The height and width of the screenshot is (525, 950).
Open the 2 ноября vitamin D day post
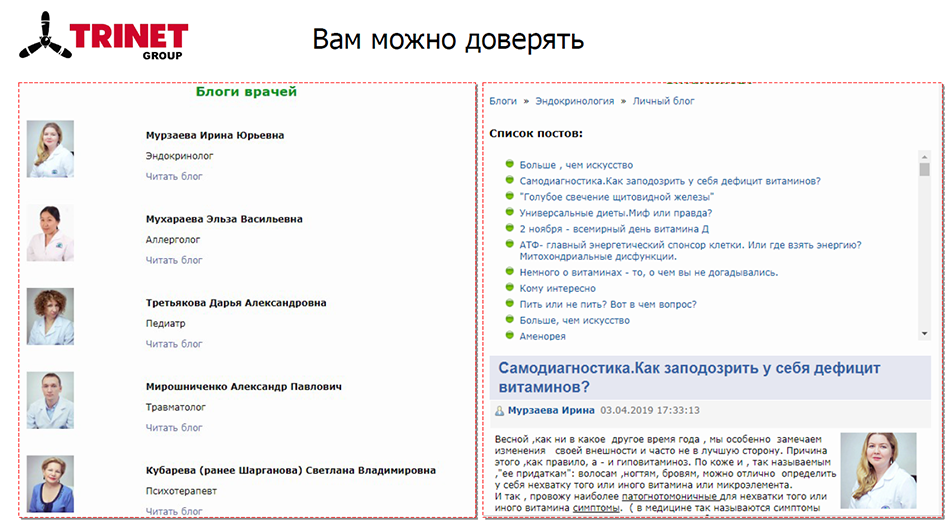point(614,229)
